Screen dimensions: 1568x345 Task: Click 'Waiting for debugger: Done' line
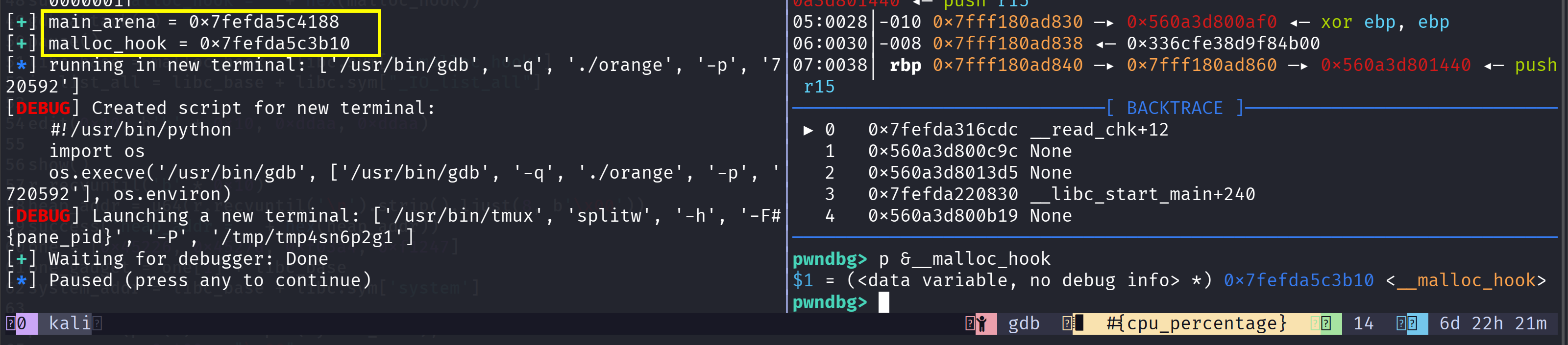[x=167, y=259]
